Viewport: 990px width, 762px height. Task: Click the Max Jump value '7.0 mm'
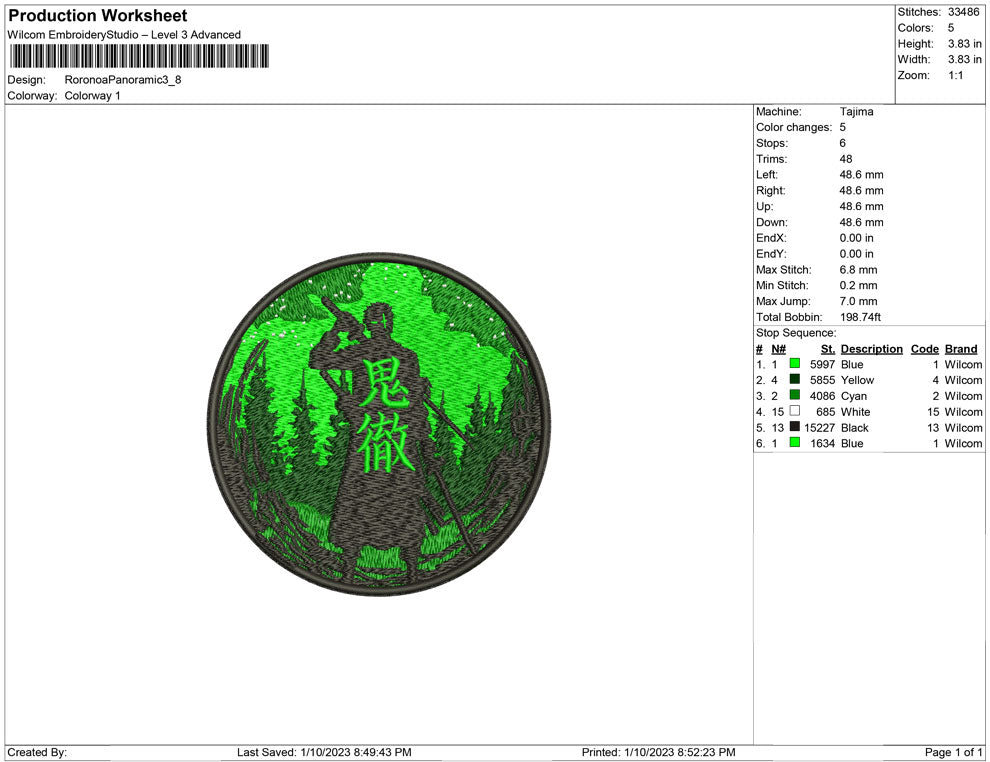(858, 301)
